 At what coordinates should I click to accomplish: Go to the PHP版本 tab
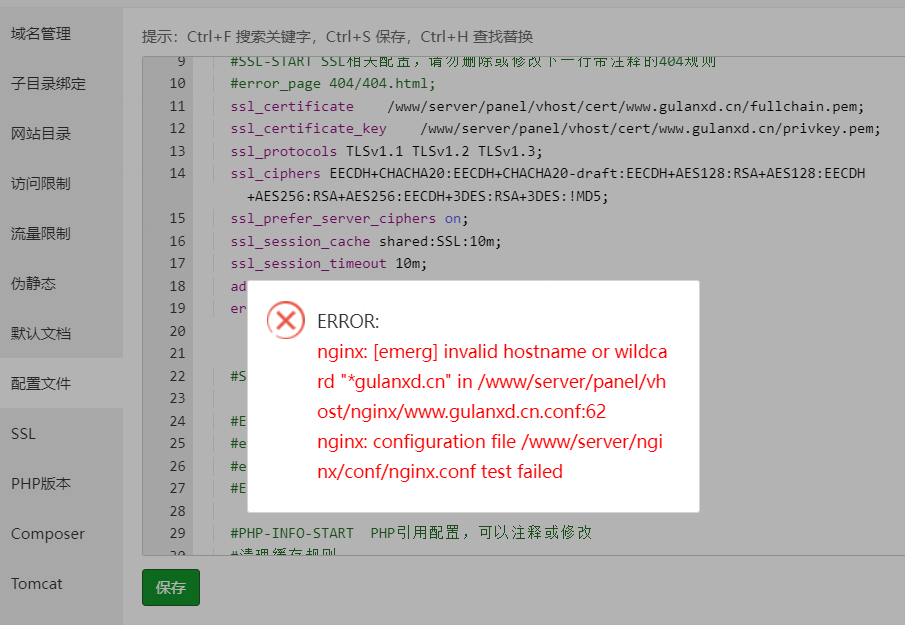point(41,484)
